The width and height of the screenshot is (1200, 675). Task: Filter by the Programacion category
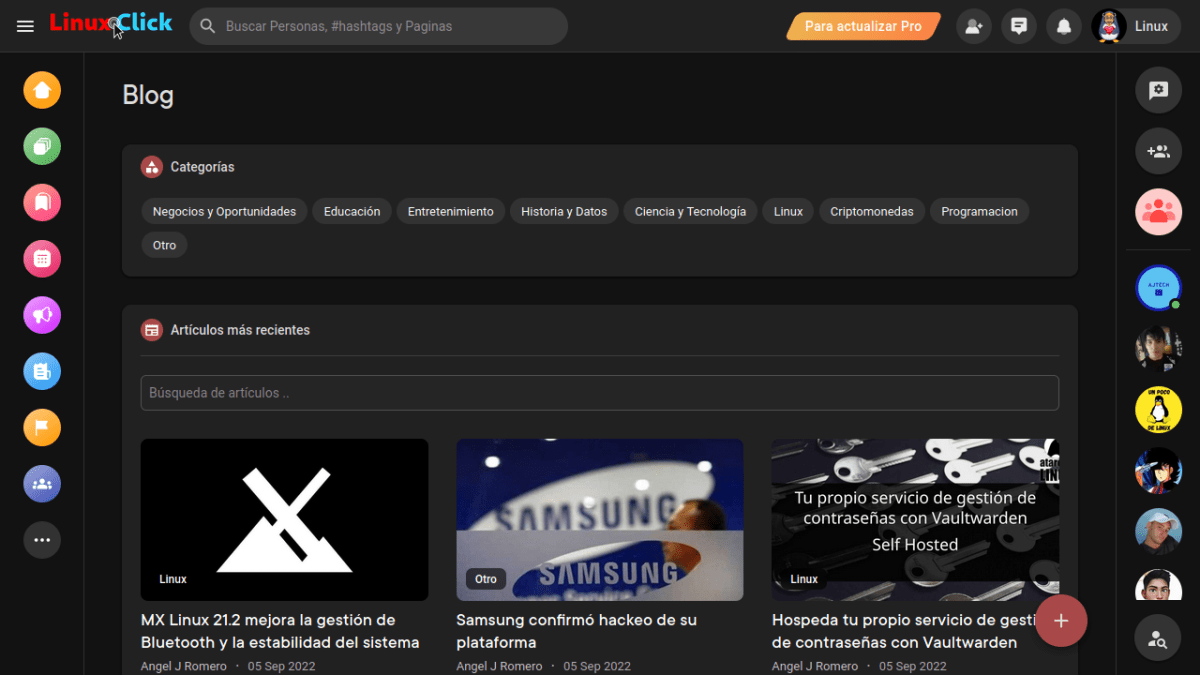point(979,211)
